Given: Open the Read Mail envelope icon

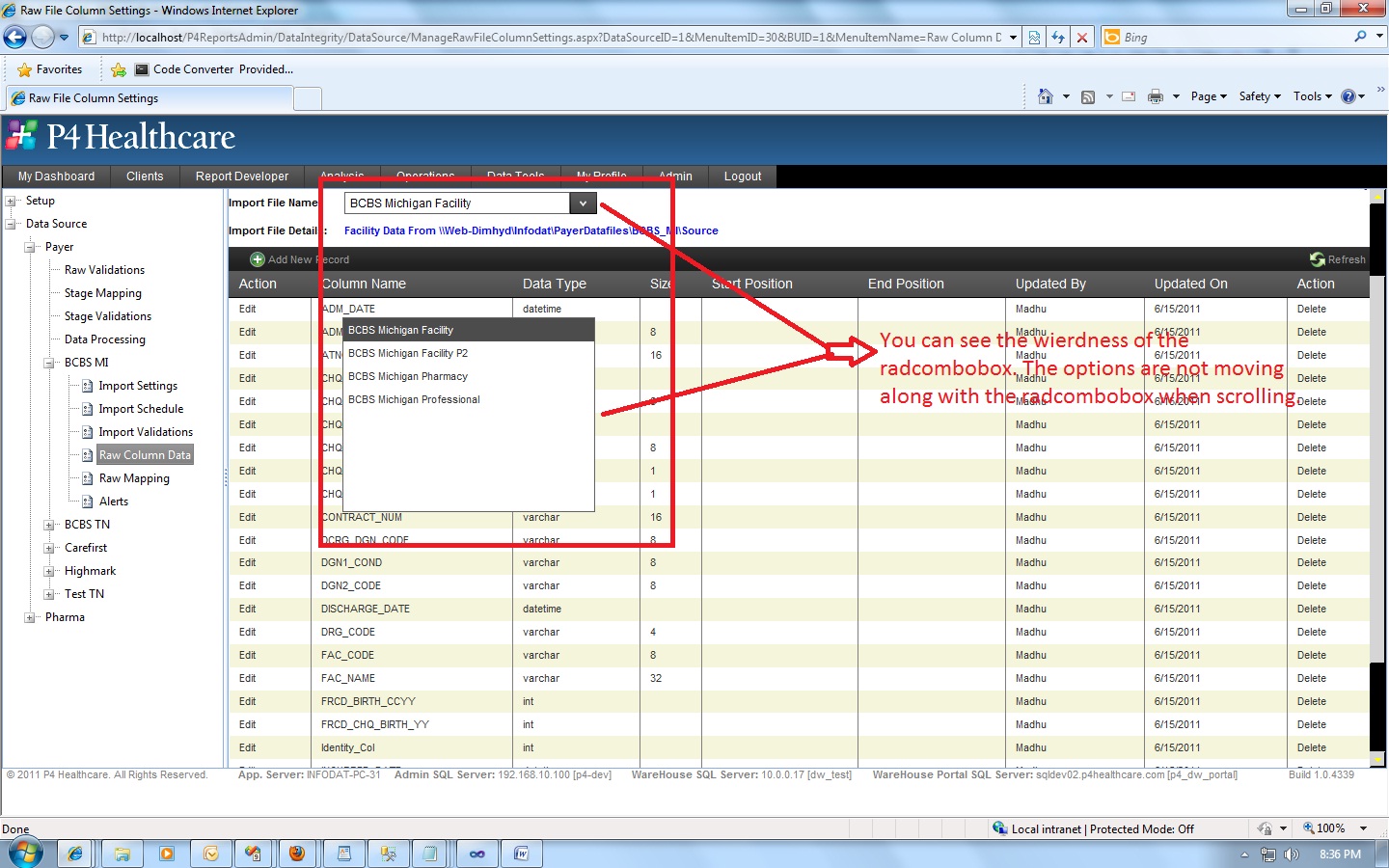Looking at the screenshot, I should click(x=1129, y=96).
